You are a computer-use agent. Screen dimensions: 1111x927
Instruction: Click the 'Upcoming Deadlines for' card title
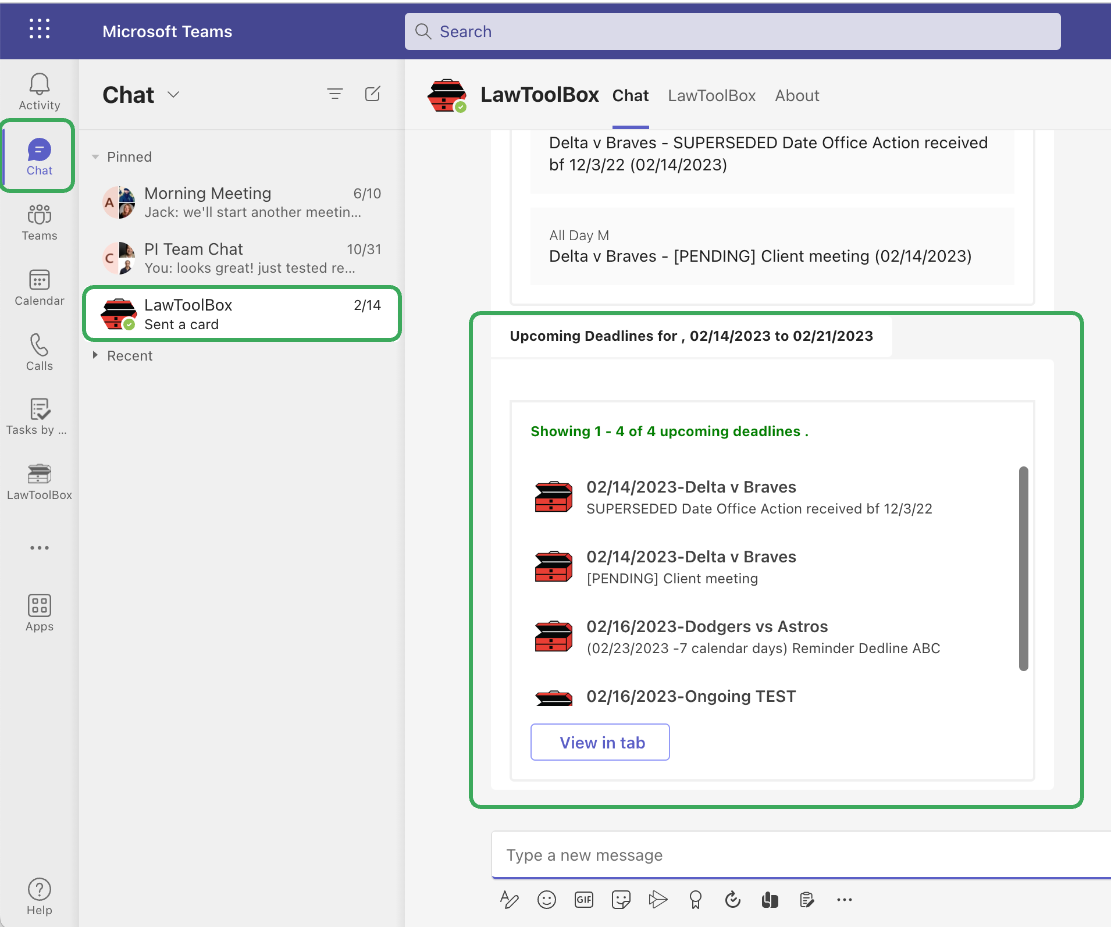[691, 336]
